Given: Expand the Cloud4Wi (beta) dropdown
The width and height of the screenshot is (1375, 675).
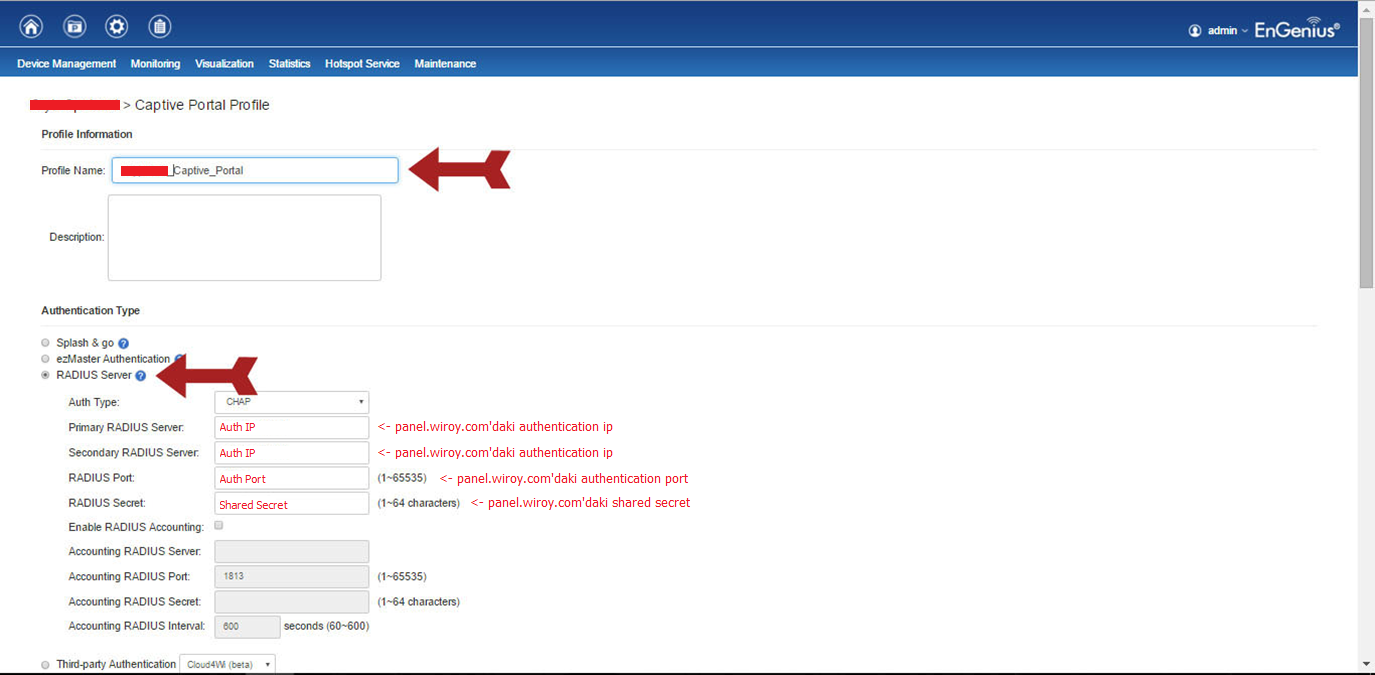Looking at the screenshot, I should coord(226,664).
